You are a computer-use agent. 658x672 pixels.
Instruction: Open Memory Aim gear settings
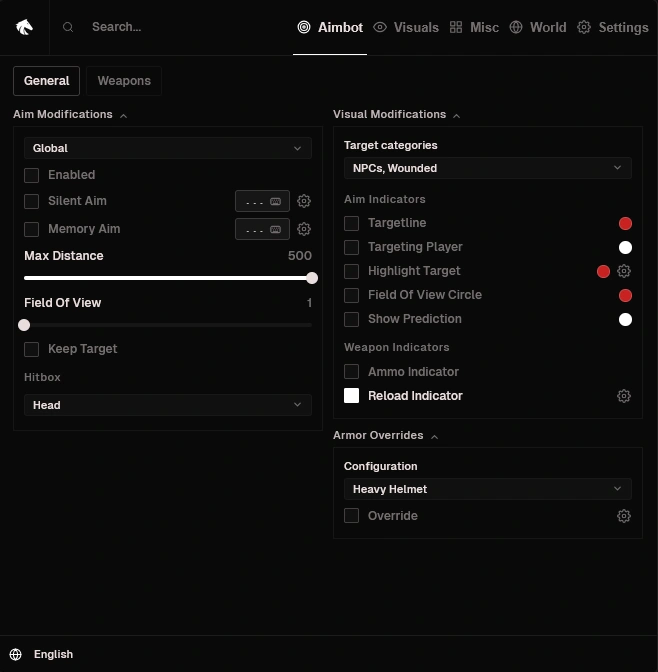(x=304, y=229)
